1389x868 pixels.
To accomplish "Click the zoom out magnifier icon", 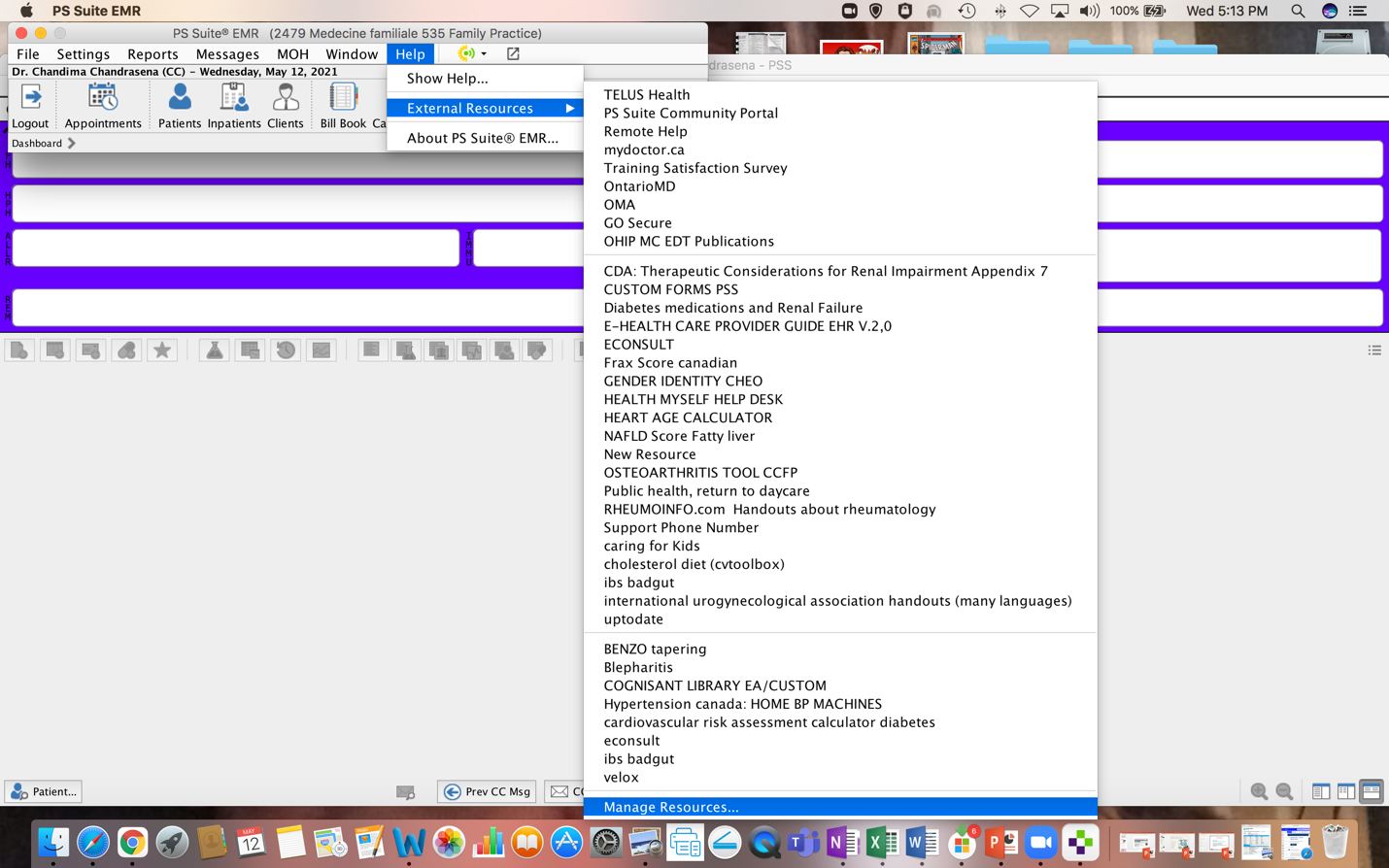I will [1284, 791].
